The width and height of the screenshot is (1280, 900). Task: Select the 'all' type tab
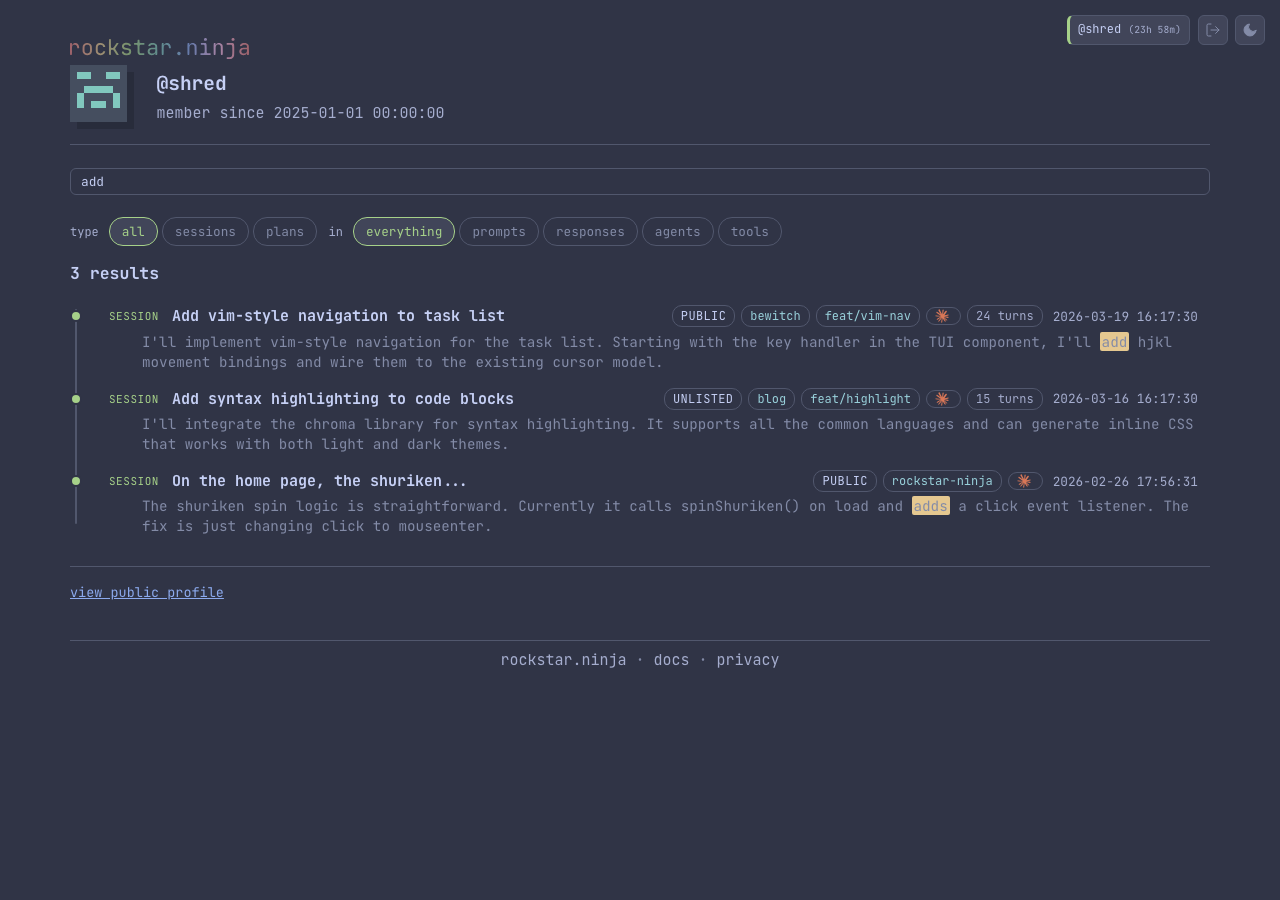point(133,231)
